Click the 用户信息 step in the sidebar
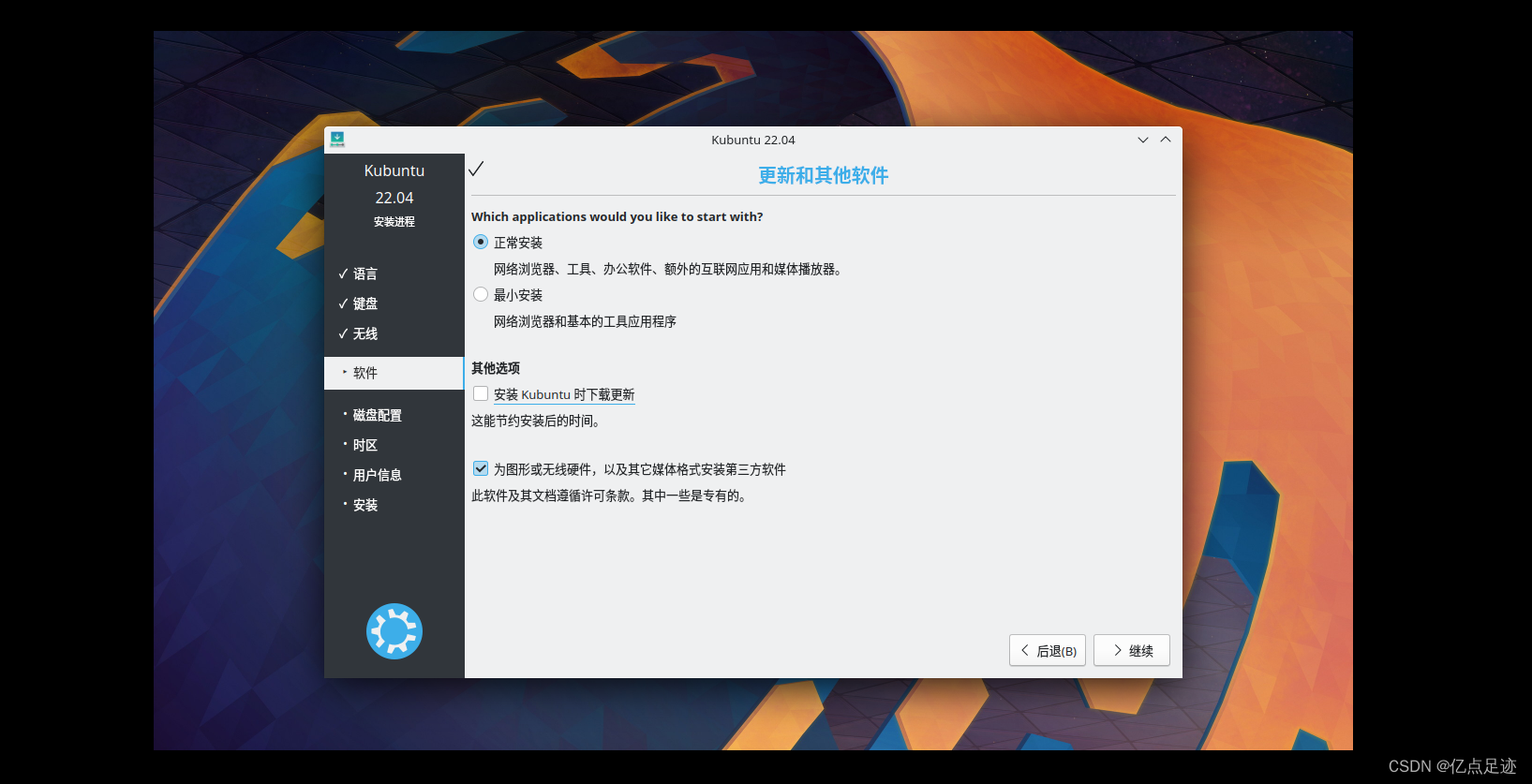Screen dimensions: 1532x784 tap(377, 475)
